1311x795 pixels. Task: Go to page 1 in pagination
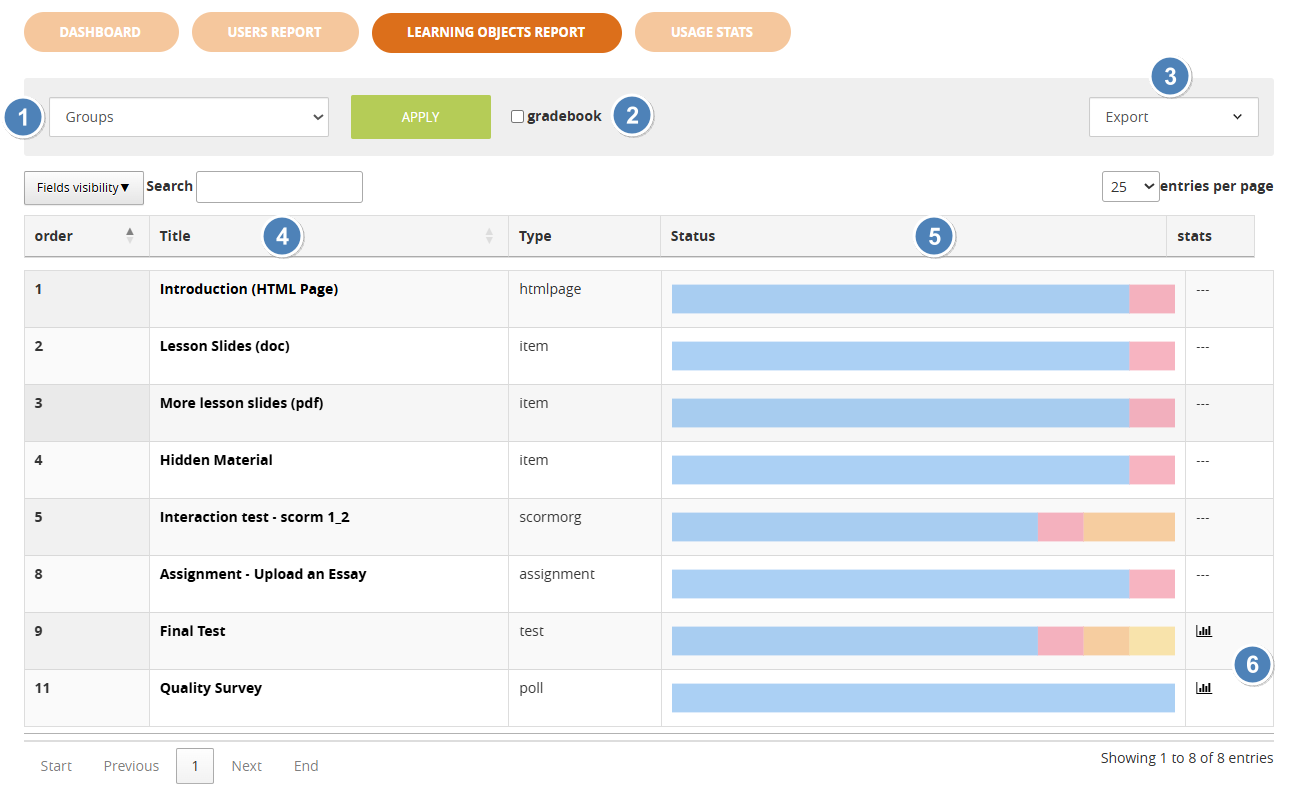coord(195,766)
